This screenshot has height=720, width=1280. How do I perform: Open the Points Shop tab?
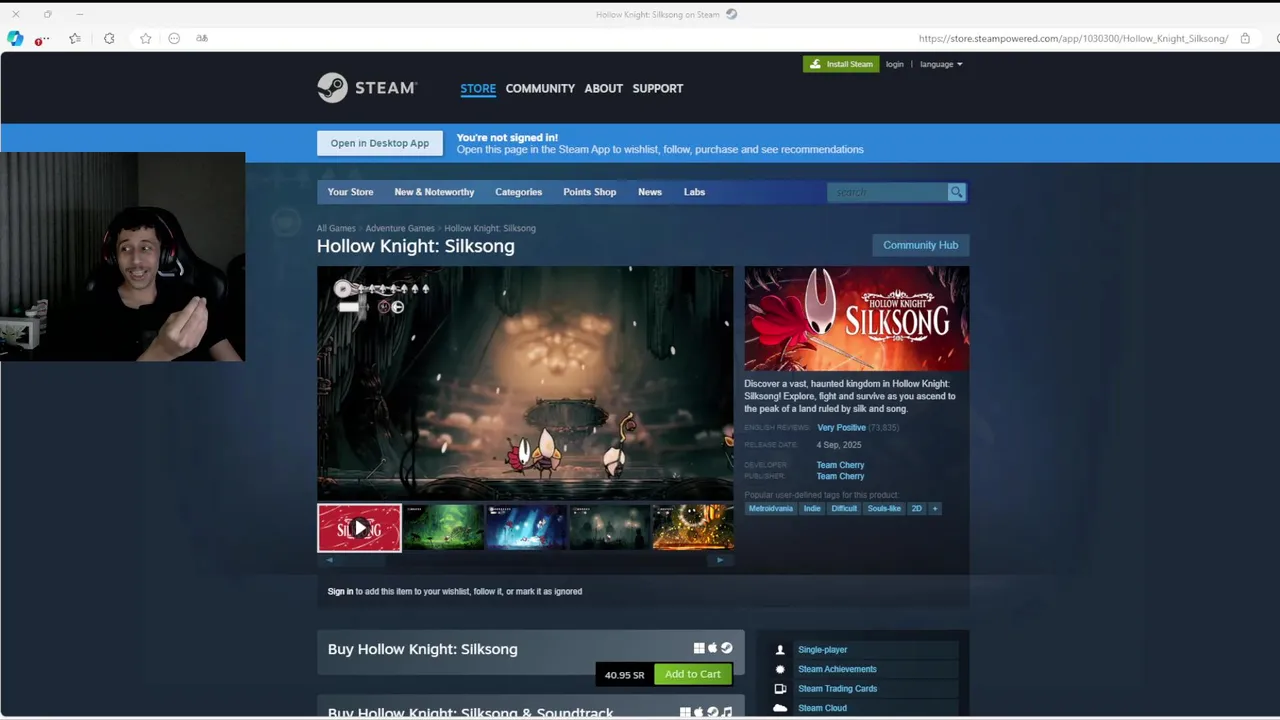[589, 192]
